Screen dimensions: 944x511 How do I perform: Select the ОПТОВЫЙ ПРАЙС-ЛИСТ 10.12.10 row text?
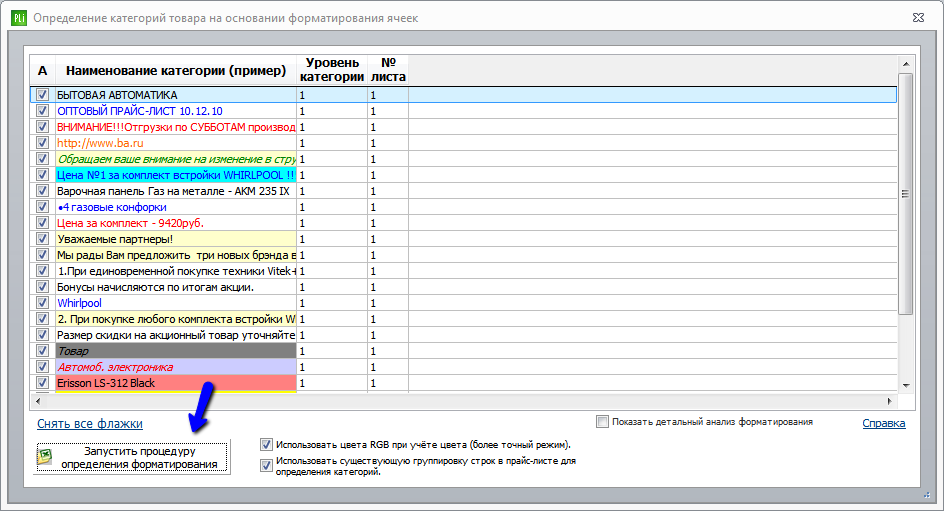tap(140, 111)
